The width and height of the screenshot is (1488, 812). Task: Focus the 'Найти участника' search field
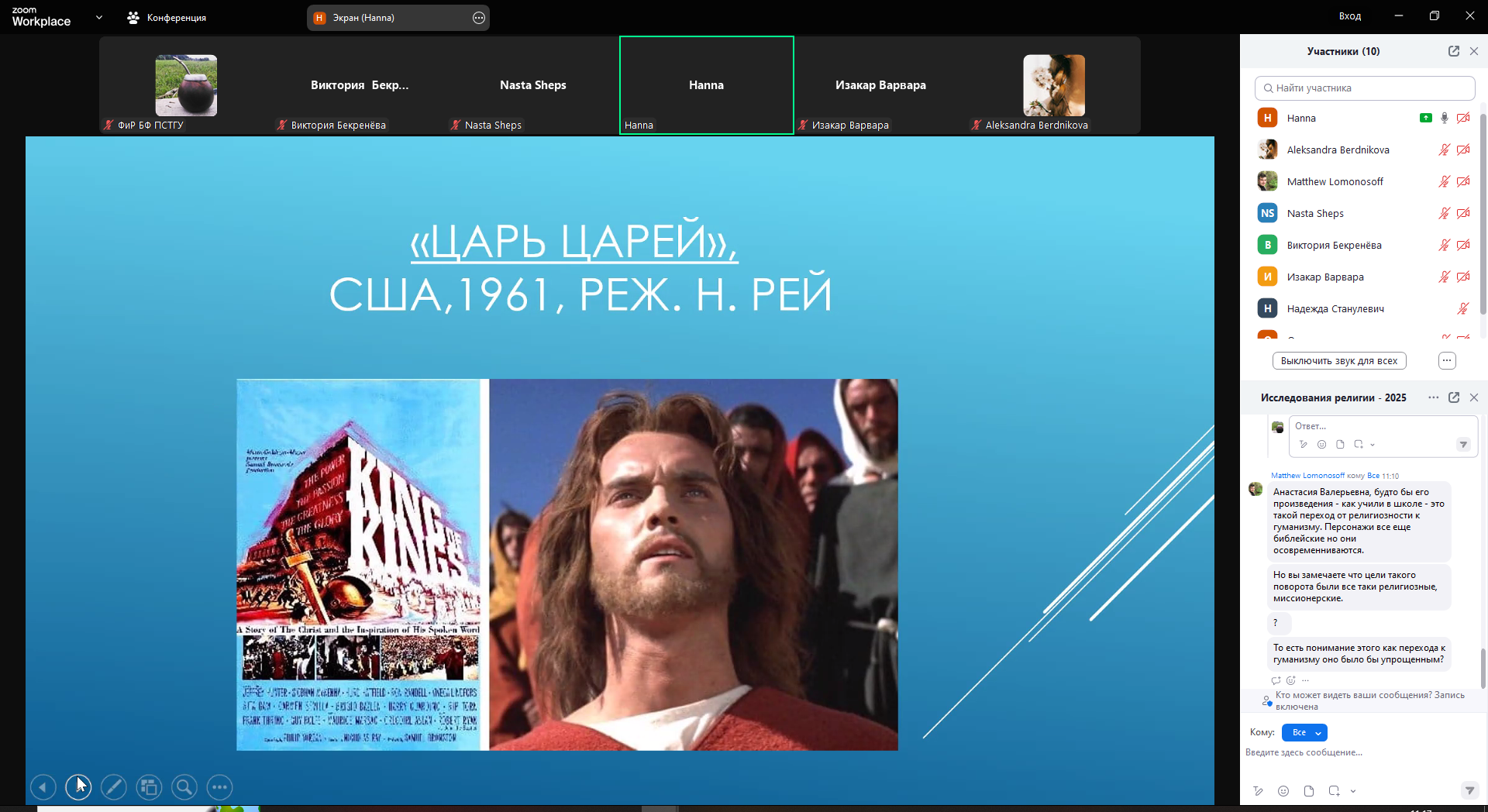[1365, 88]
